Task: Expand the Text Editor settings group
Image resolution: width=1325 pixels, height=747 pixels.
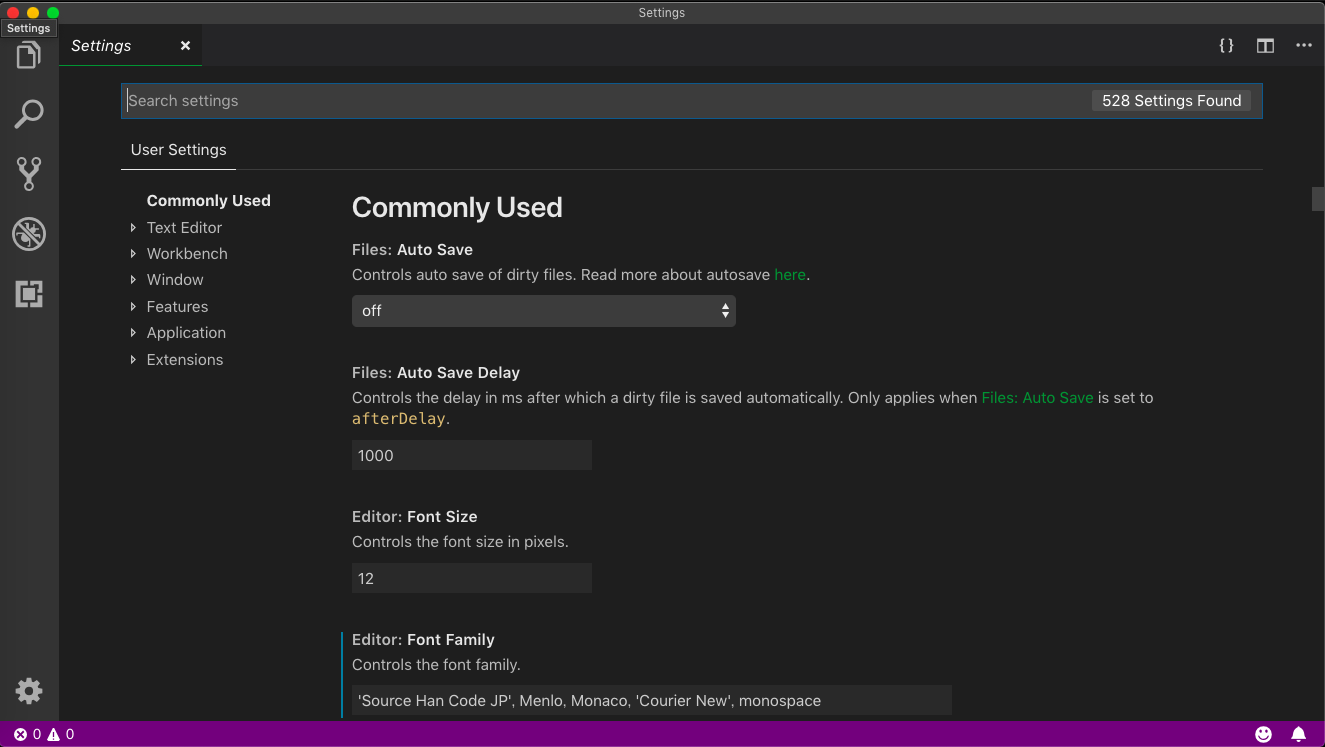Action: (133, 228)
